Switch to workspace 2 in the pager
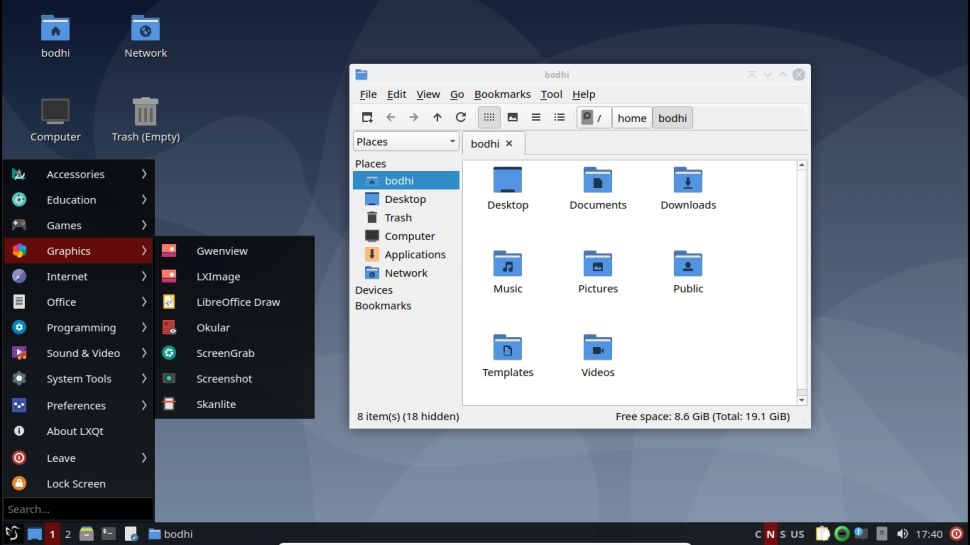Image resolution: width=970 pixels, height=545 pixels. tap(68, 534)
